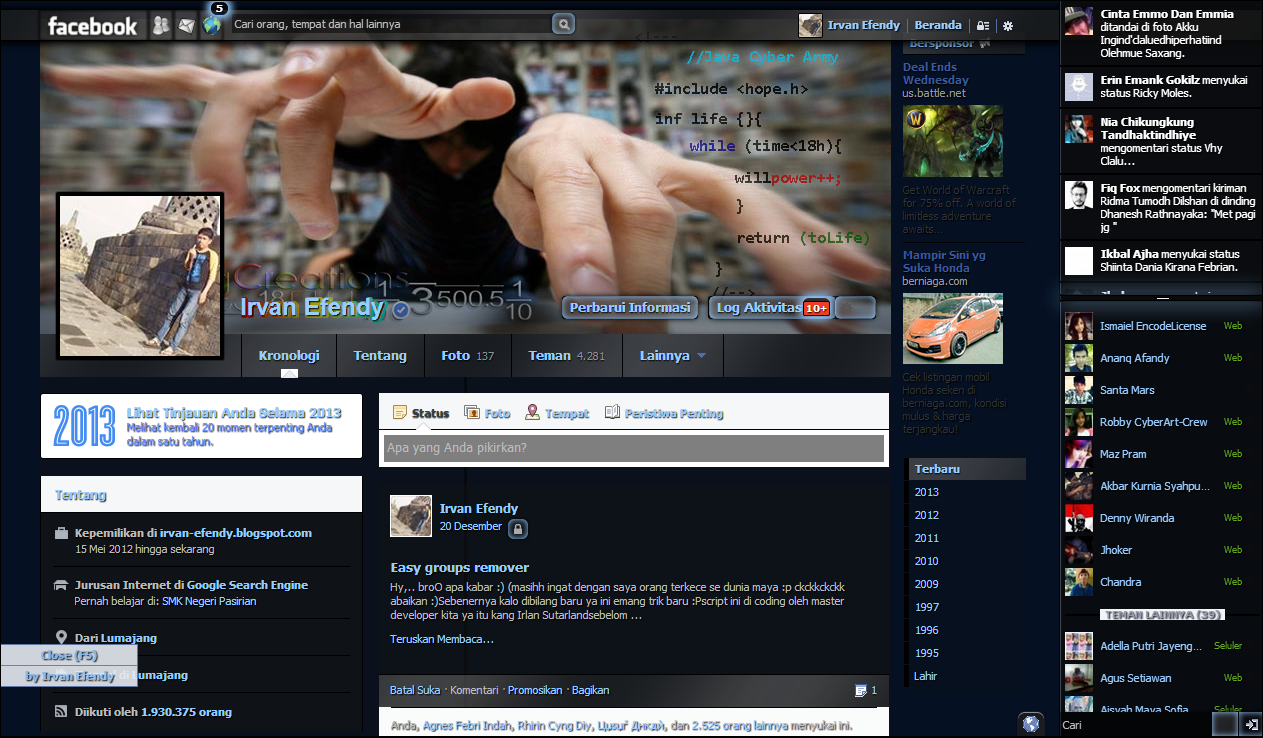
Task: Open the settings gear icon
Action: coord(1008,25)
